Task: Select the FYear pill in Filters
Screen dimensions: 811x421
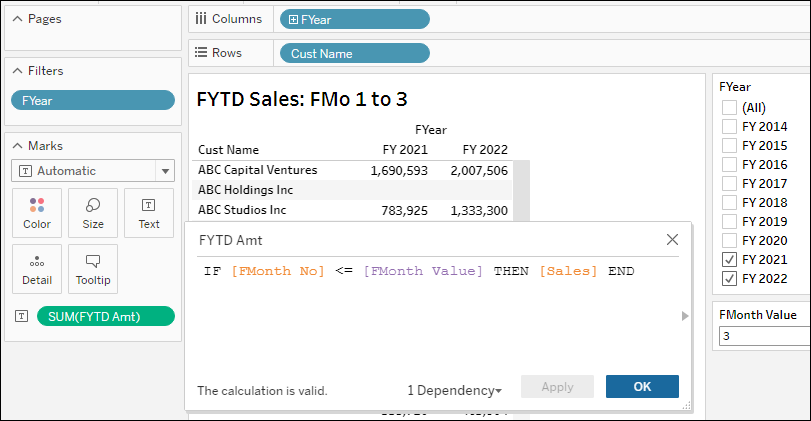Action: (92, 100)
